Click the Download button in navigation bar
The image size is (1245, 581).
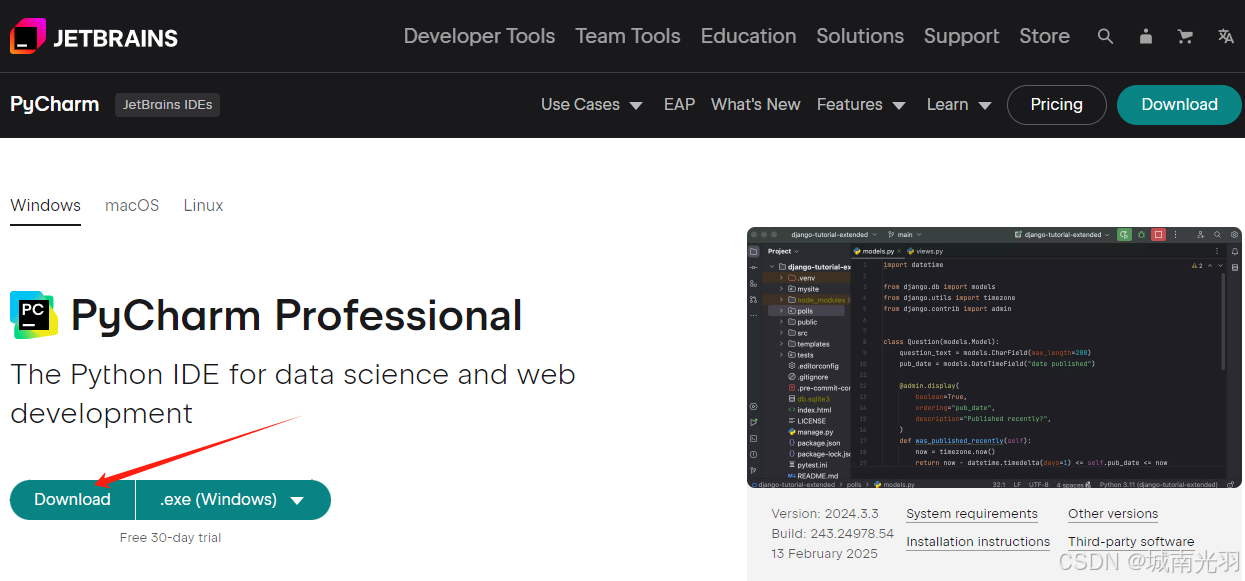(x=1180, y=104)
